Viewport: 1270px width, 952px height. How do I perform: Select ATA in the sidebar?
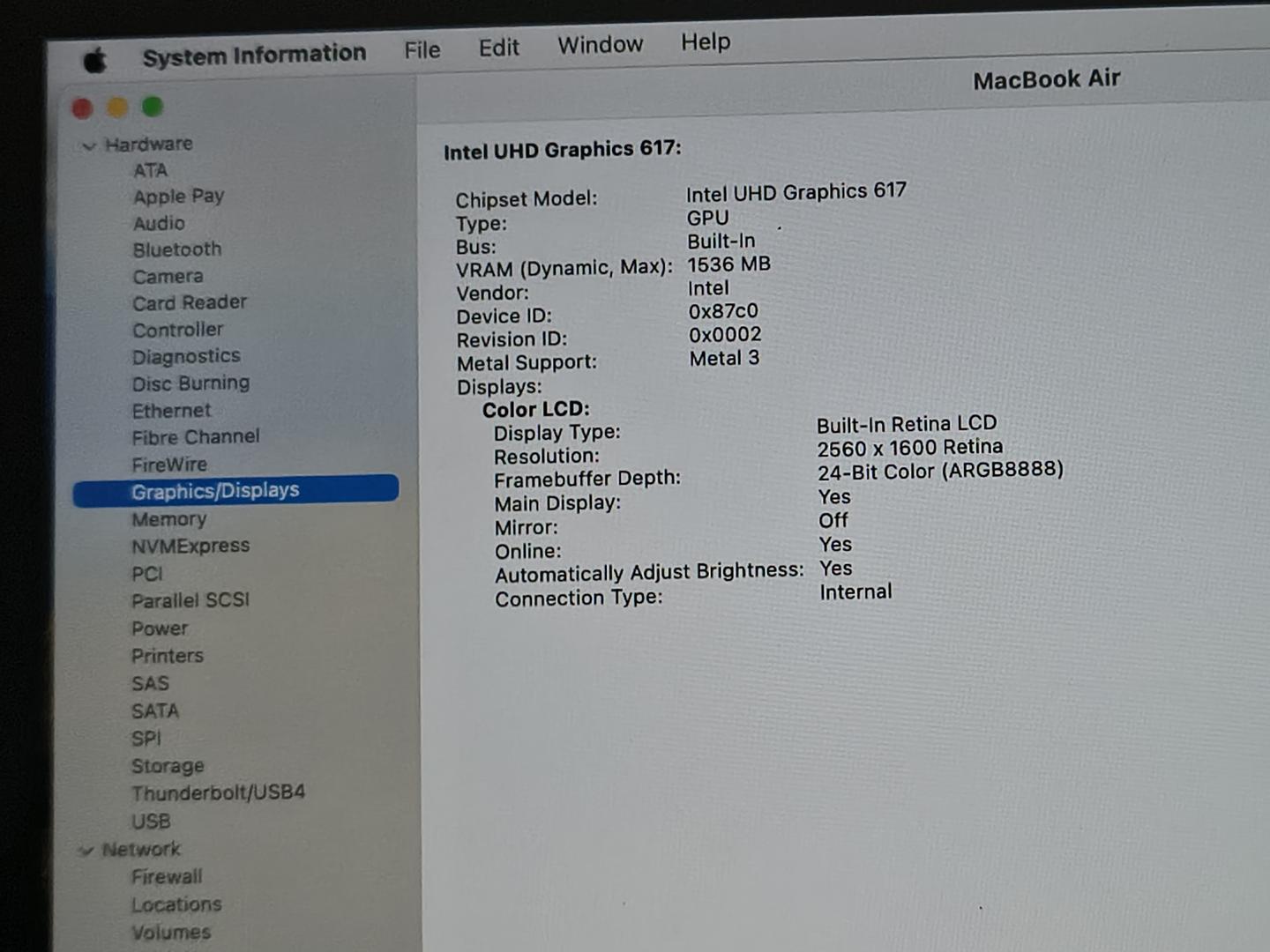(151, 170)
